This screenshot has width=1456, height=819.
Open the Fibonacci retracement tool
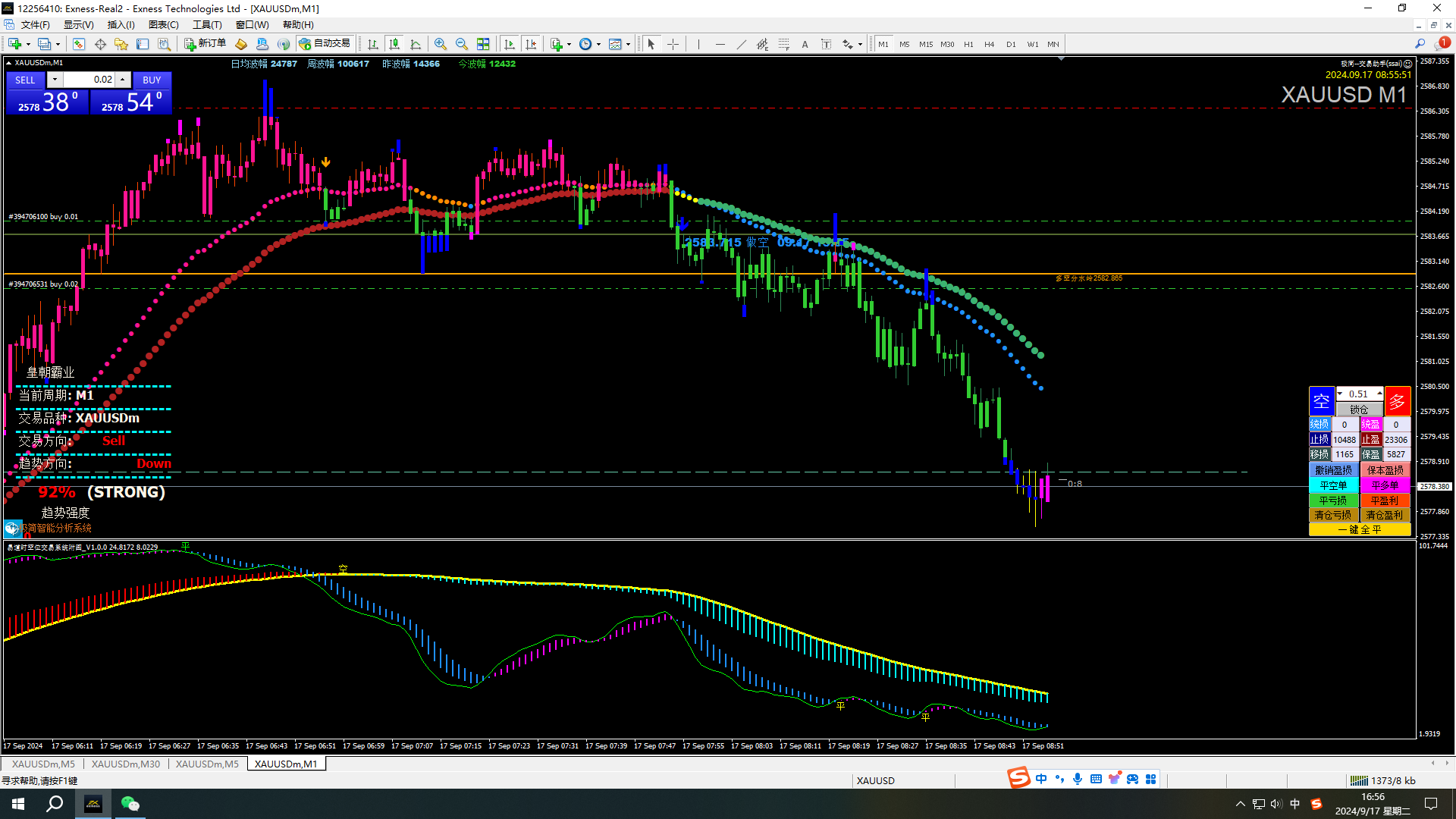click(783, 44)
